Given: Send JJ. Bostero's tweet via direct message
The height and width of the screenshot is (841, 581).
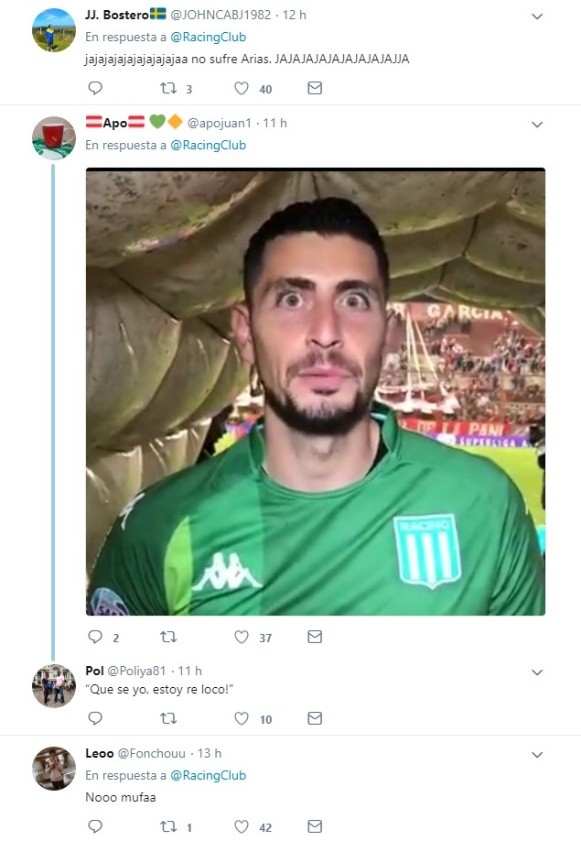Looking at the screenshot, I should click(314, 88).
